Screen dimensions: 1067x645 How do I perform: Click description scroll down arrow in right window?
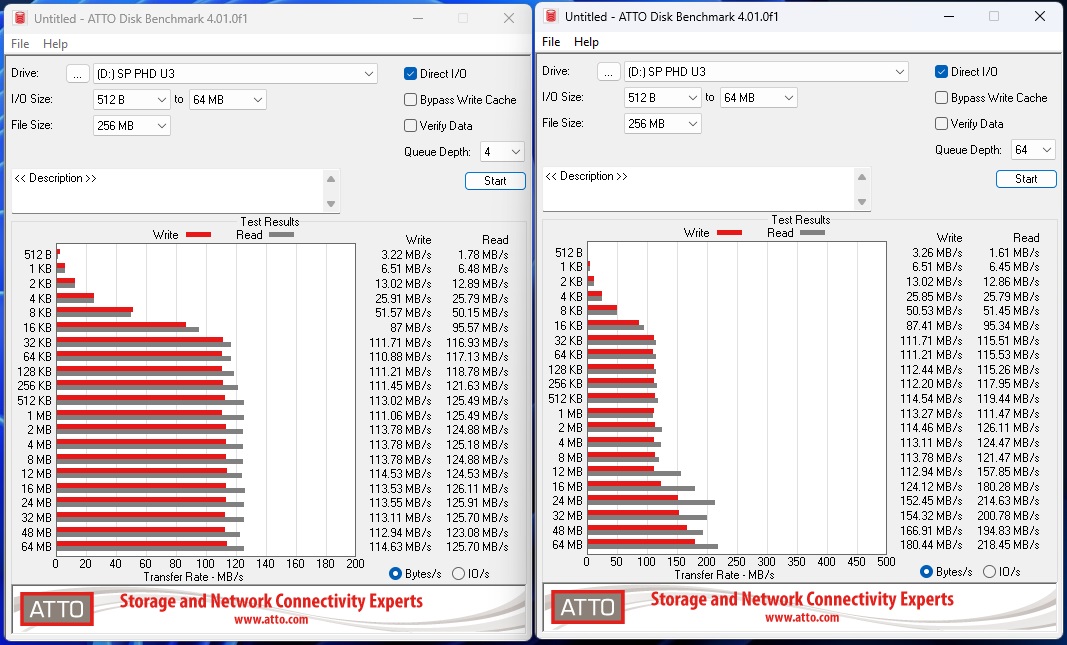pos(861,201)
